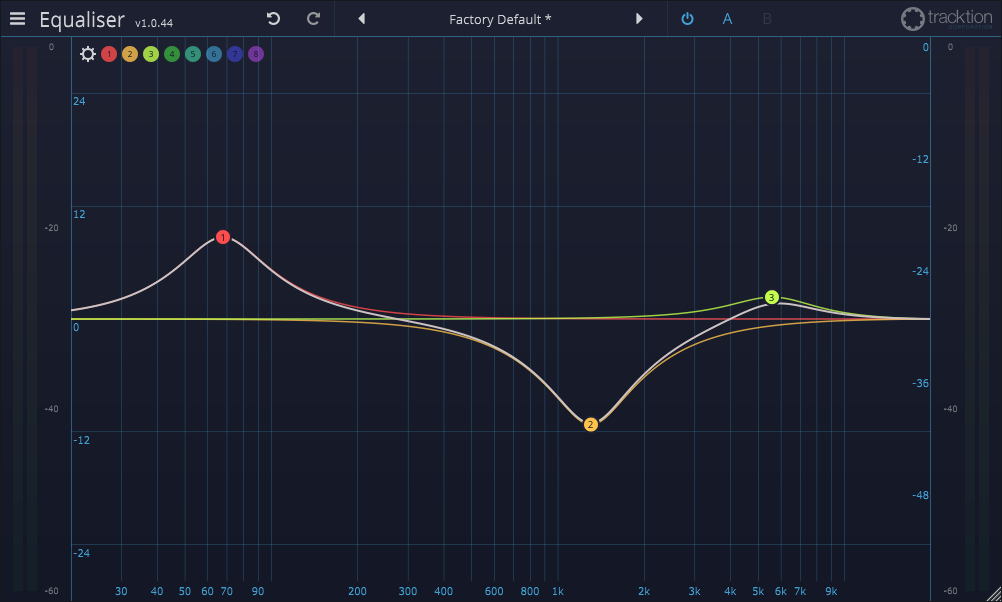The height and width of the screenshot is (602, 1002).
Task: Click the undo arrow icon
Action: click(x=273, y=19)
